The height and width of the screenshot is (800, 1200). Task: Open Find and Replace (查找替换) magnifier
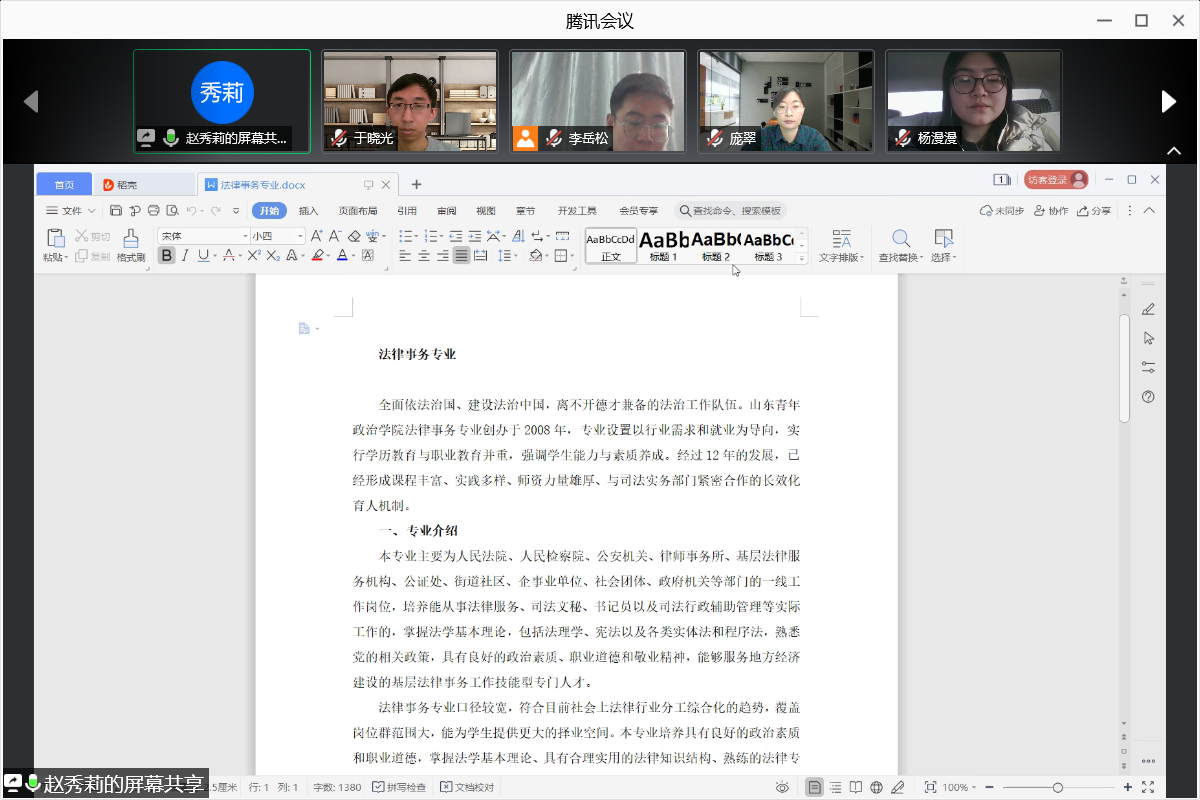point(901,239)
